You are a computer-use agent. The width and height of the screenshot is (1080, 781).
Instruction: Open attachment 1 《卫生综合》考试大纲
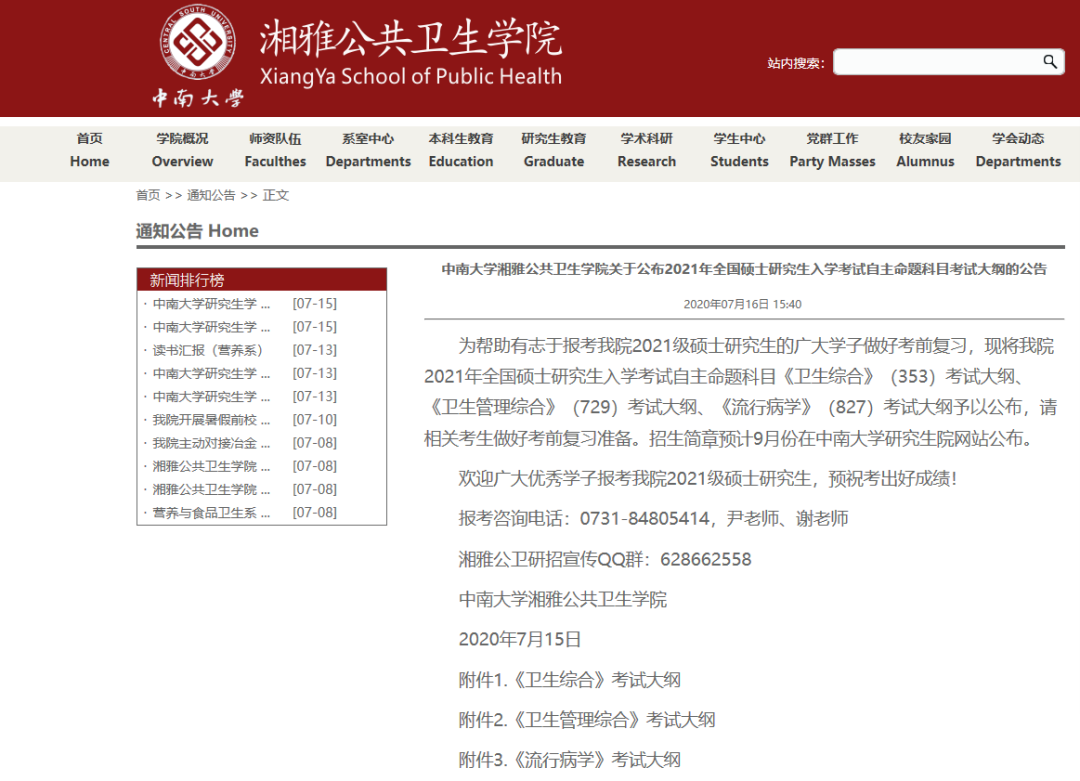tap(570, 680)
